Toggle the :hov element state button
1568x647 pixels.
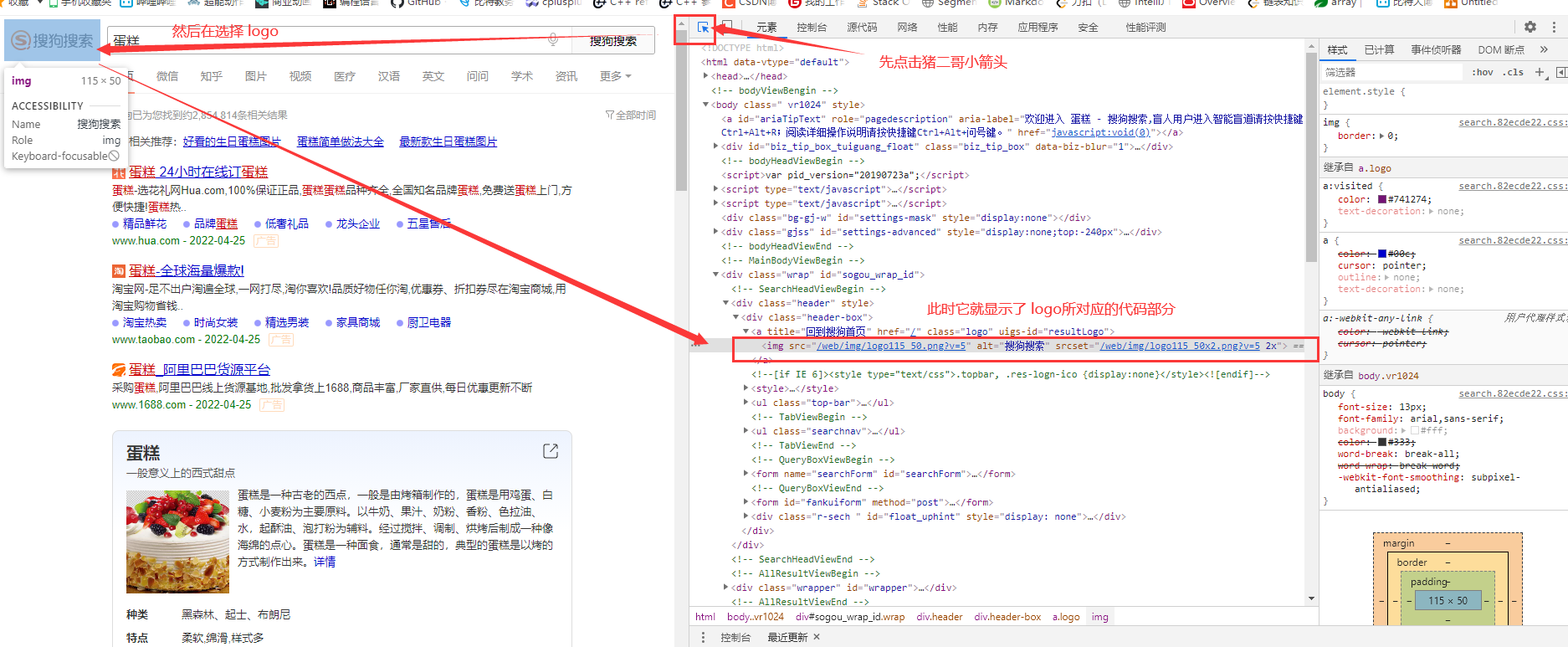[1483, 73]
